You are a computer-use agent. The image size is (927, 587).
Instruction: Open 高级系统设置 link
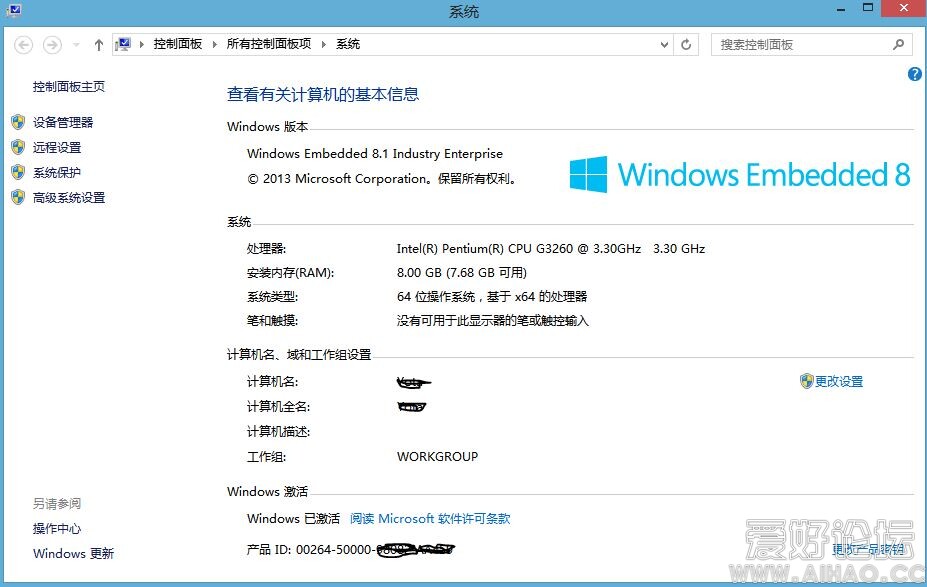tap(69, 198)
